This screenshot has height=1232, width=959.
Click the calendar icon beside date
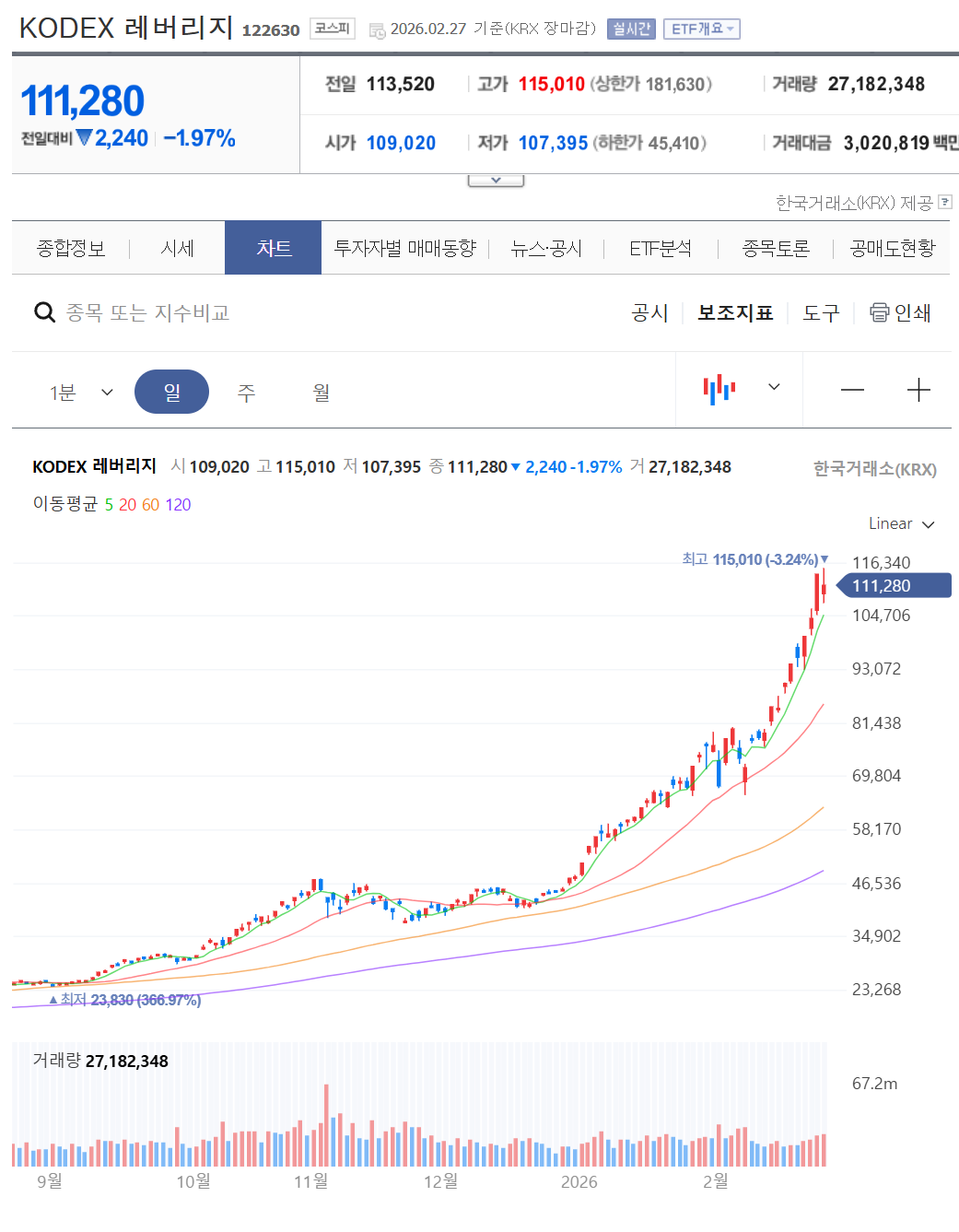[377, 30]
